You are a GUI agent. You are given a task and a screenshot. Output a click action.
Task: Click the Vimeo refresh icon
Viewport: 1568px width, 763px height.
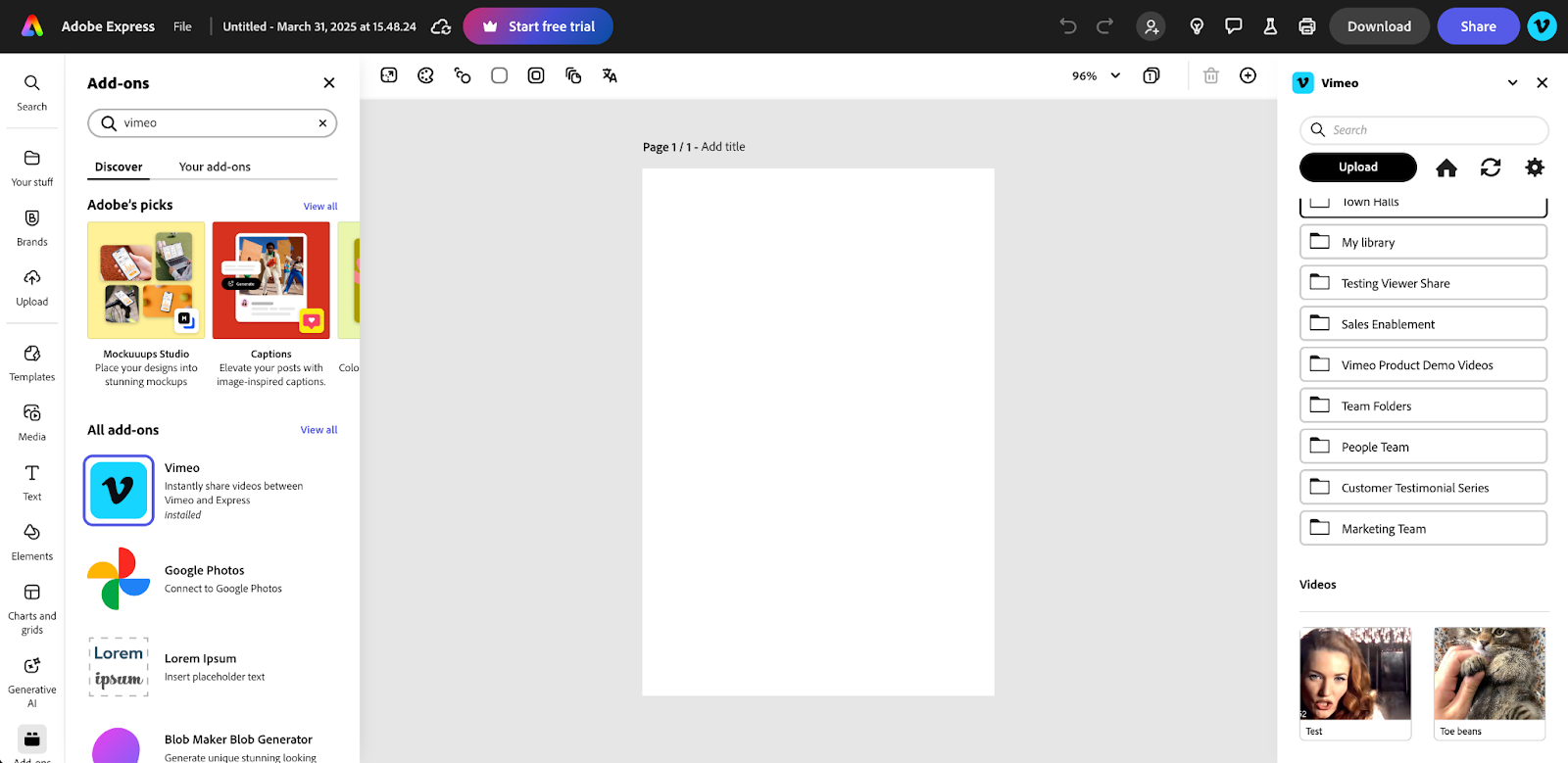(1490, 167)
